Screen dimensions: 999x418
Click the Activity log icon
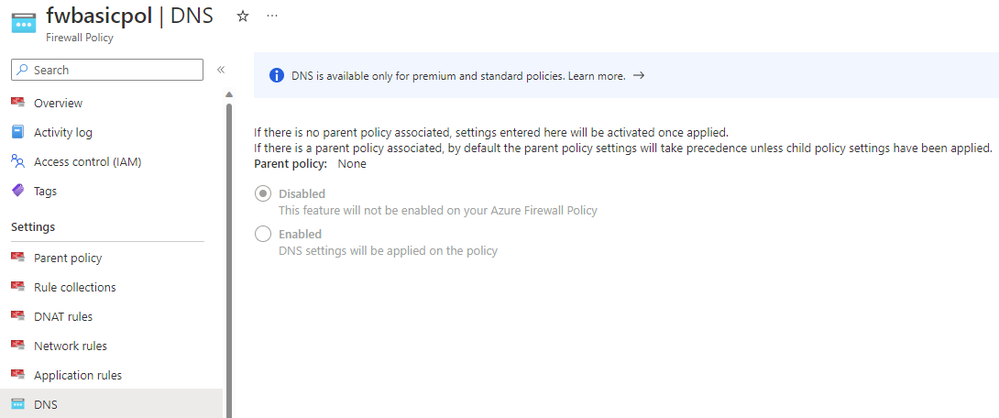tap(18, 132)
